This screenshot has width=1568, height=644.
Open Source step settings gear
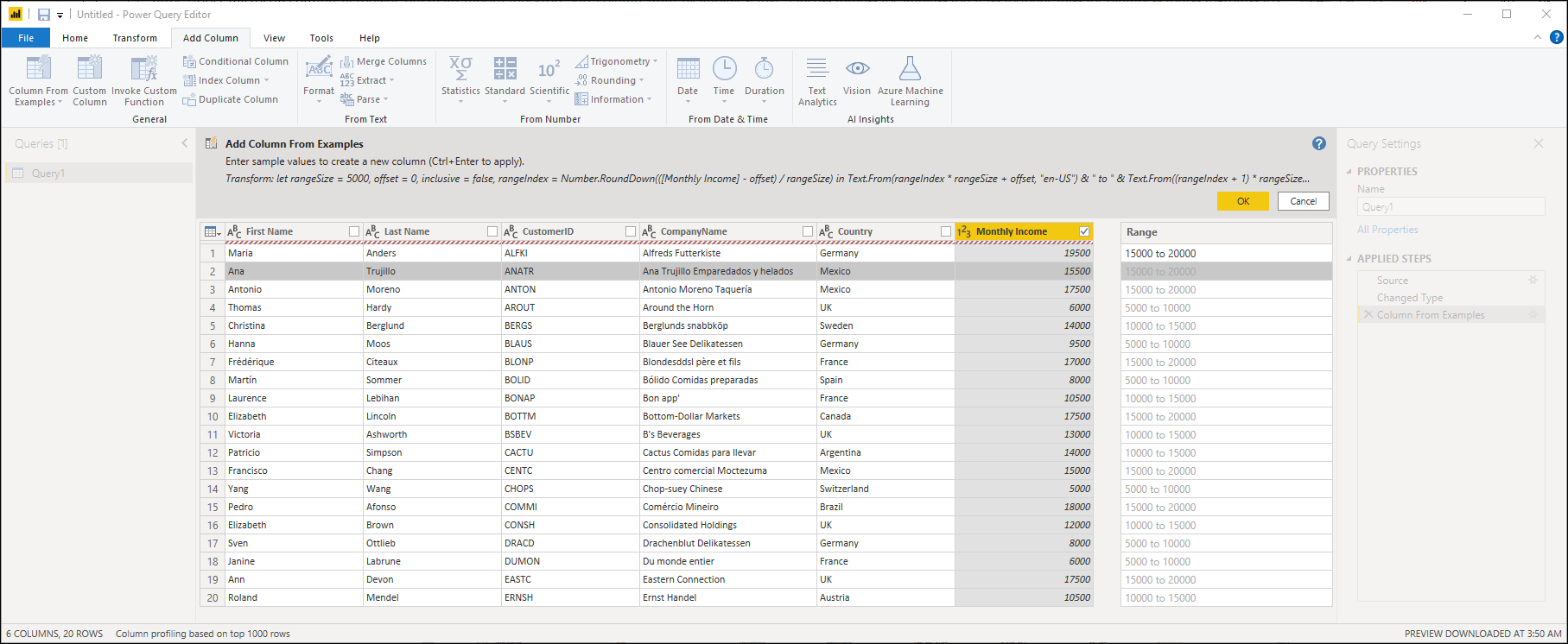[1533, 280]
